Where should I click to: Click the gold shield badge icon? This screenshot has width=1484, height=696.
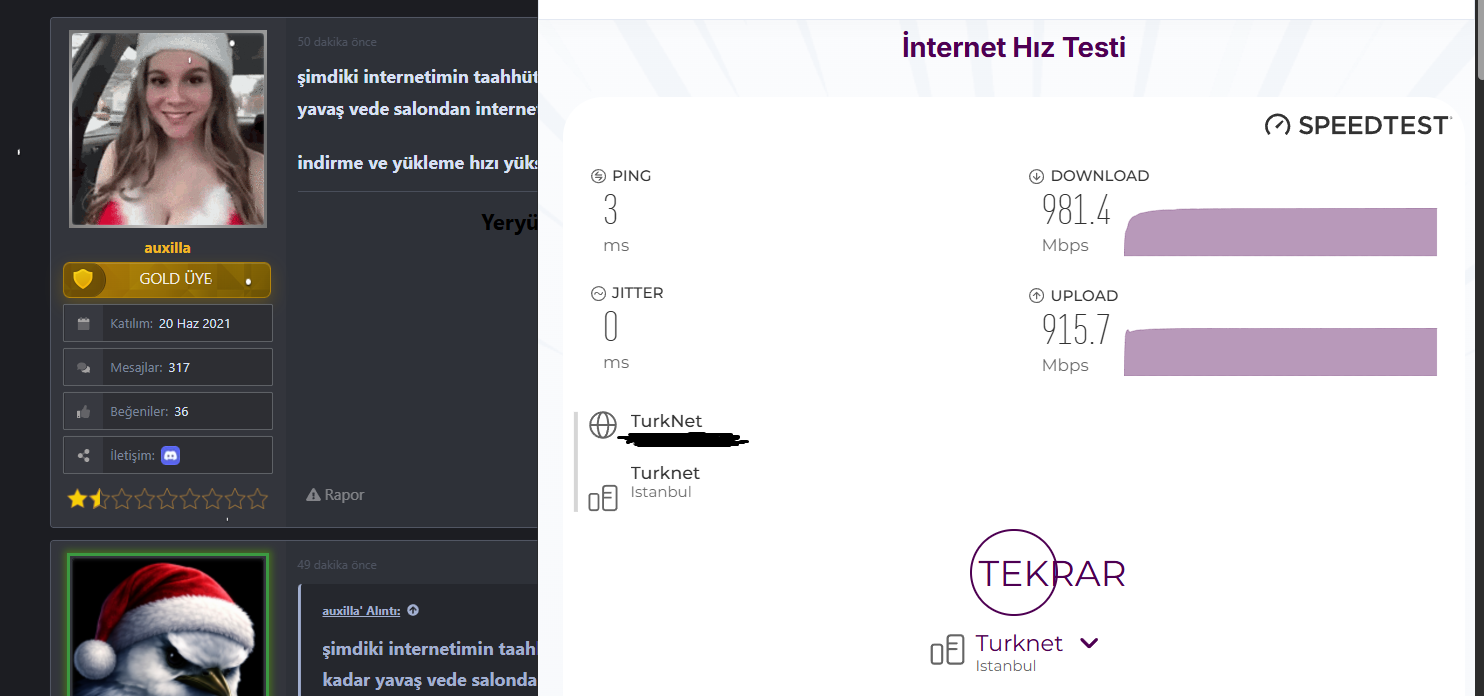coord(83,279)
